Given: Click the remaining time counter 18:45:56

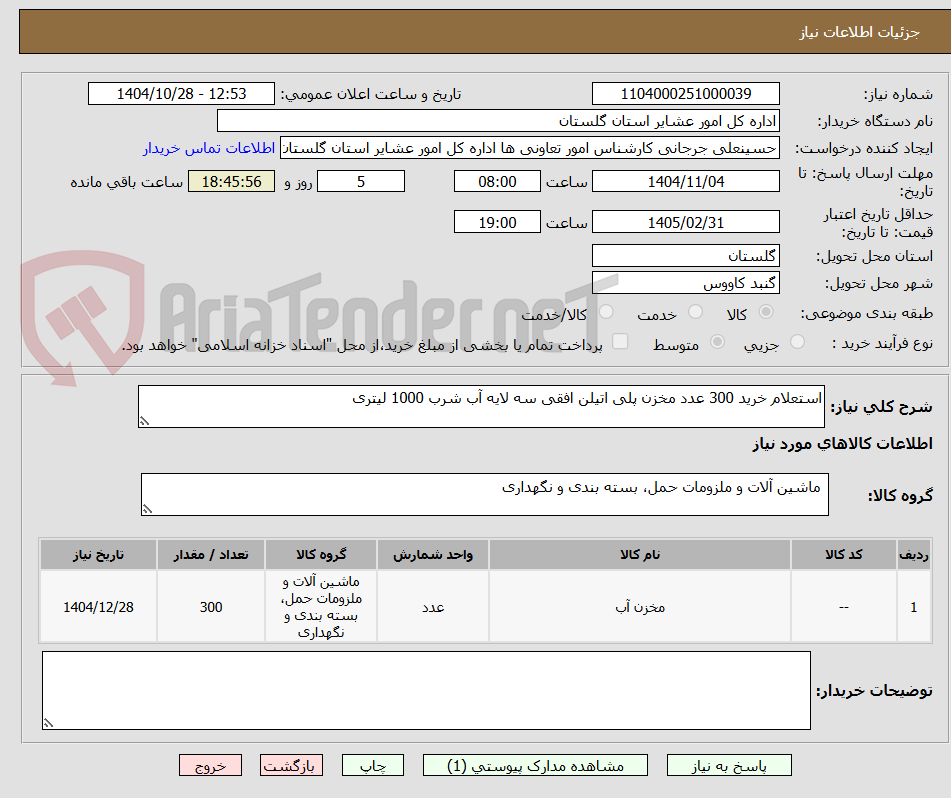Looking at the screenshot, I should click(231, 181).
